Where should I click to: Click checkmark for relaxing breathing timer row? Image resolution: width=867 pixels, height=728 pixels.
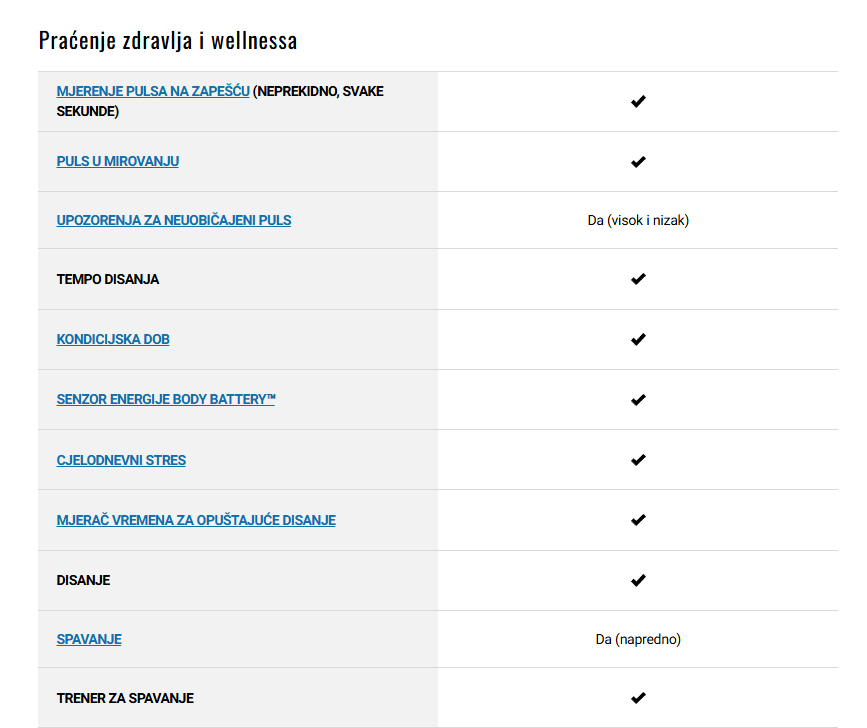point(638,520)
